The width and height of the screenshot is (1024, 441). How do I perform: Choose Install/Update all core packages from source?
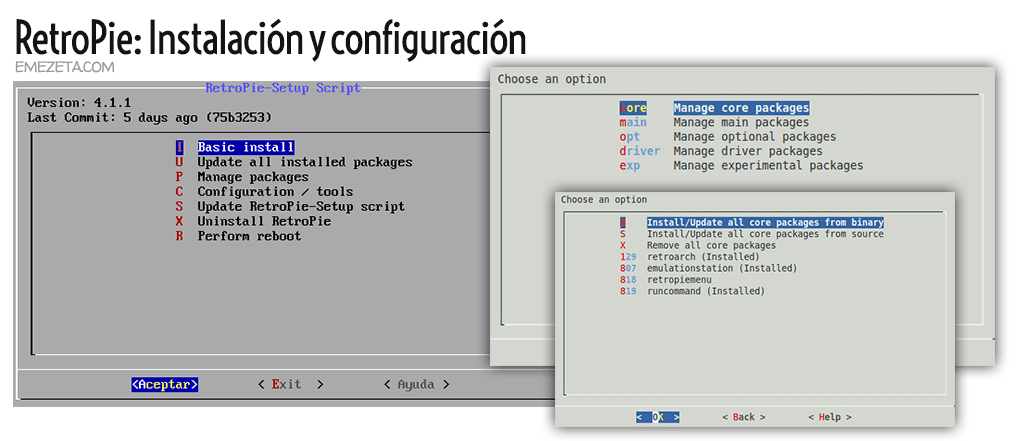coord(752,234)
